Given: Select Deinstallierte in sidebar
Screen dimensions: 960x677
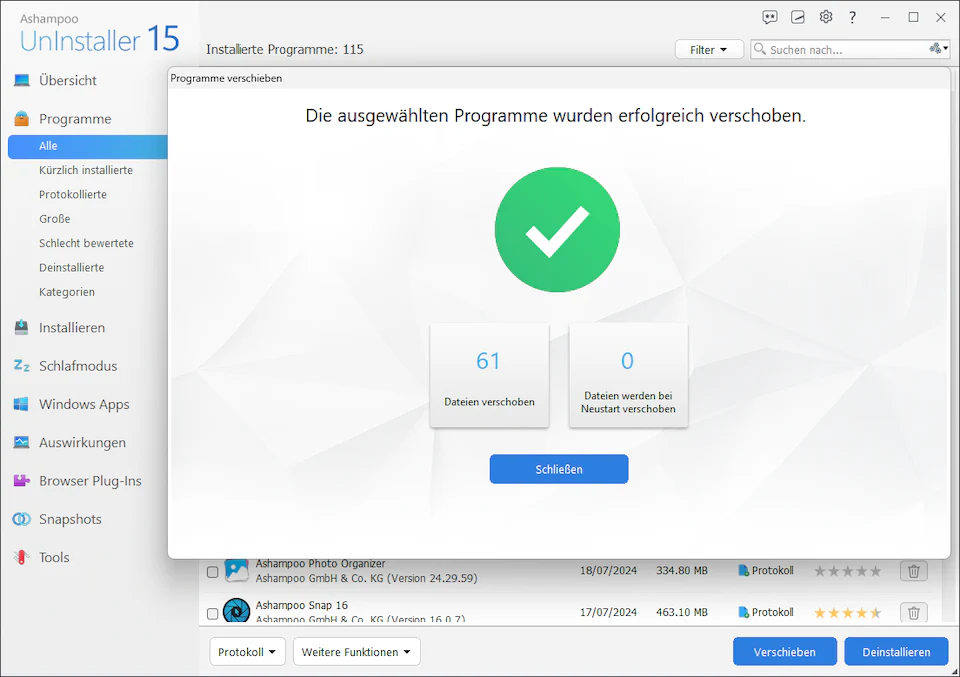Looking at the screenshot, I should (x=72, y=268).
